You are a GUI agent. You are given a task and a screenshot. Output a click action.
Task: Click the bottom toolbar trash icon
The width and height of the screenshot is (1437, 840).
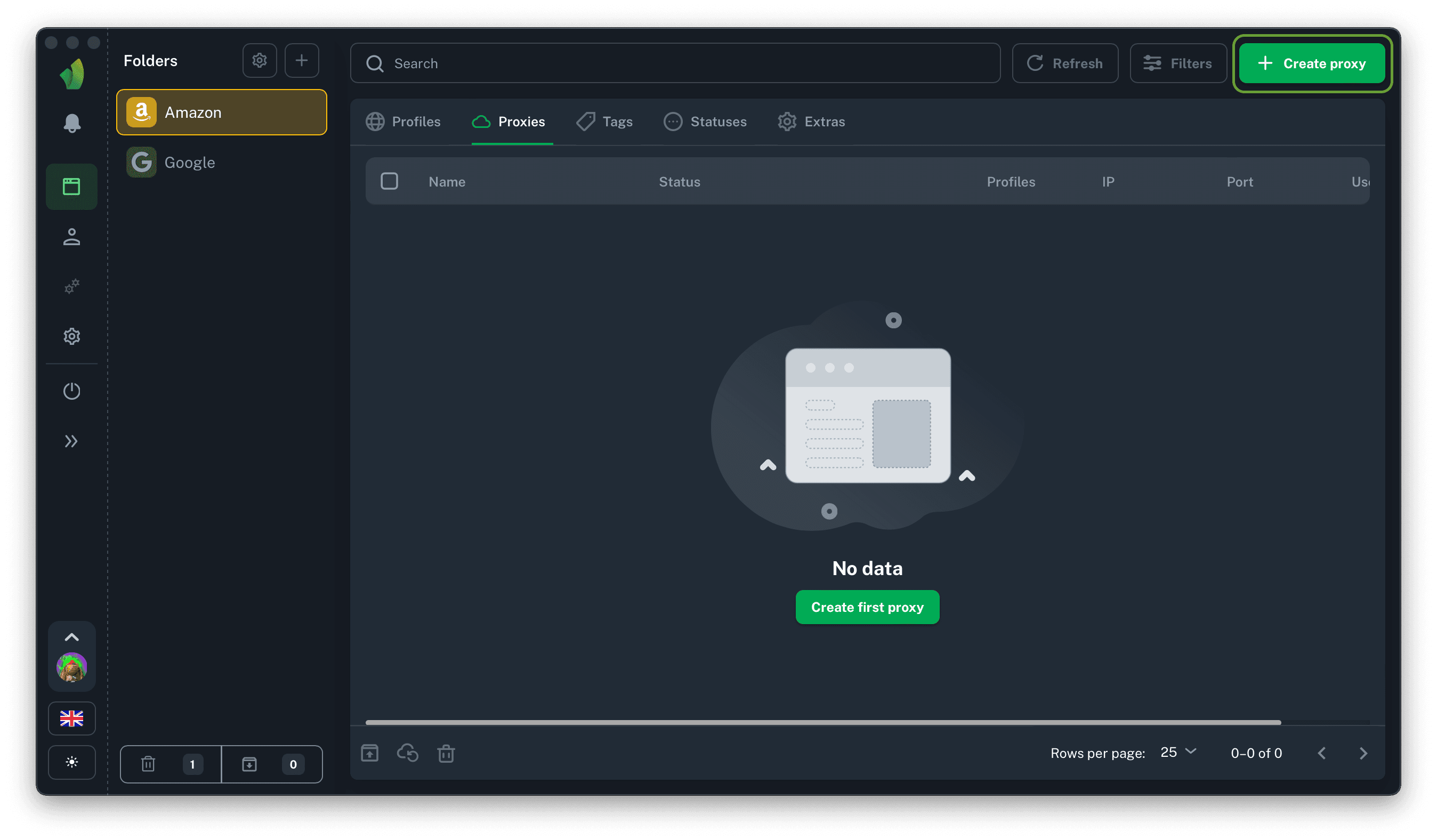click(446, 753)
